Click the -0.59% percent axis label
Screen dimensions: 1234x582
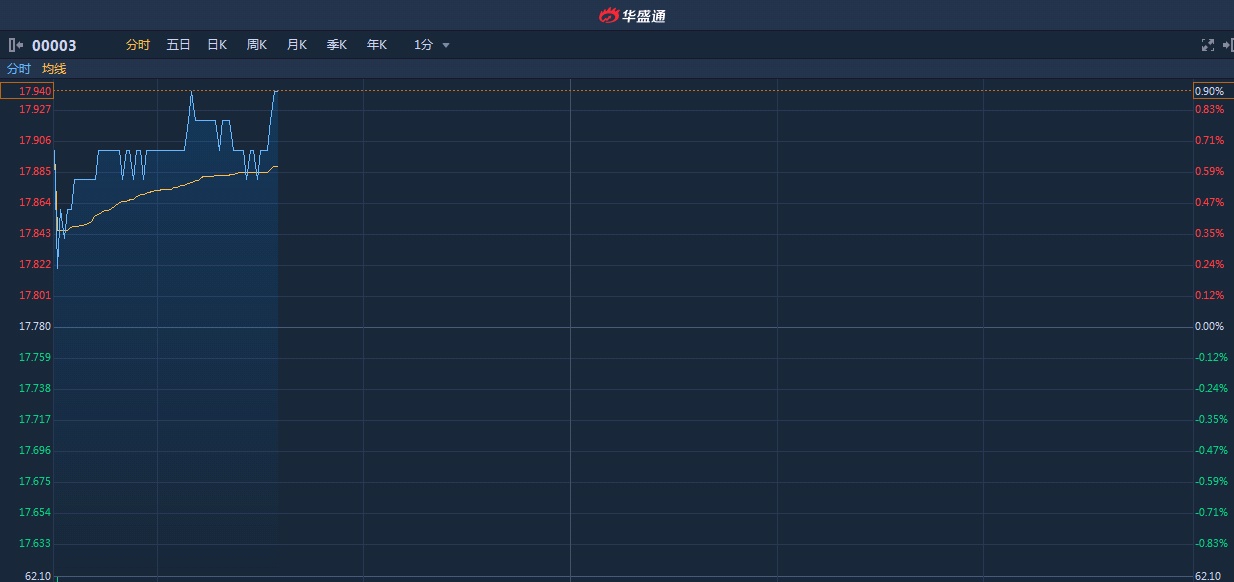point(1212,481)
